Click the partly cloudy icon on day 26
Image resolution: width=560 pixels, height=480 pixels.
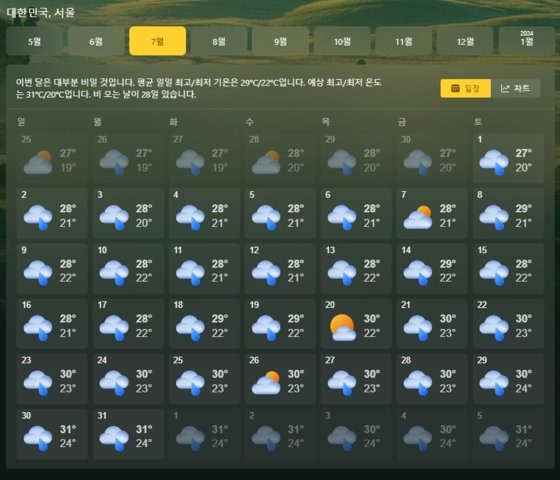266,383
